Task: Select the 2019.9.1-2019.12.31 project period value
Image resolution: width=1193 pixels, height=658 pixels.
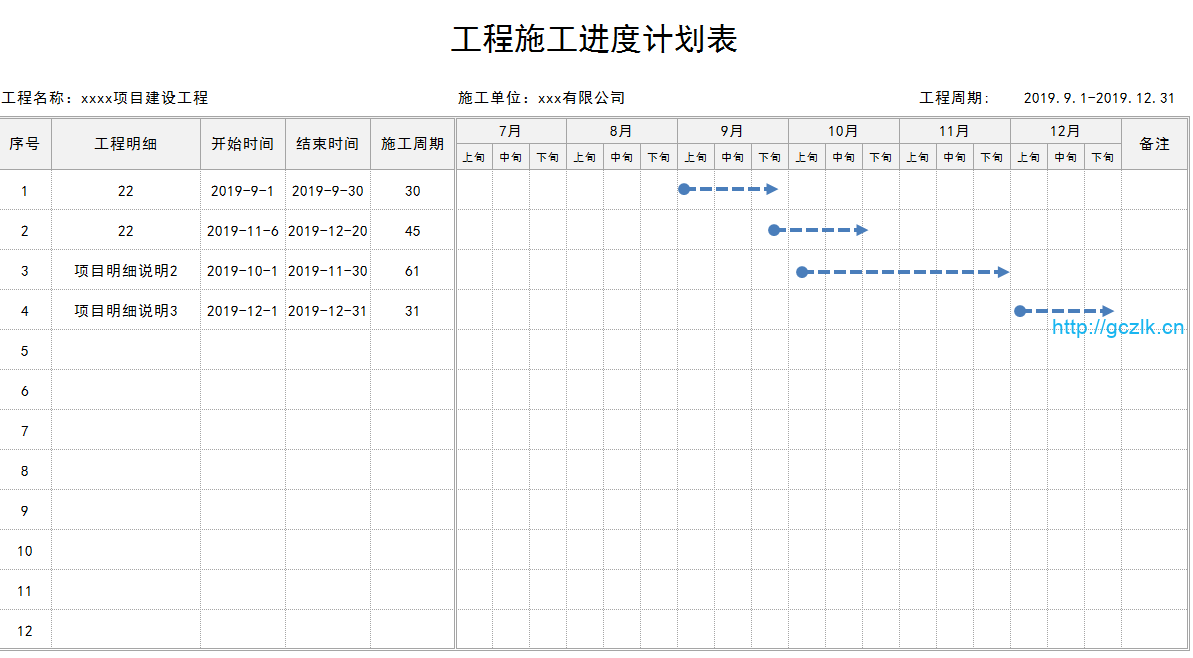Action: [x=1099, y=98]
